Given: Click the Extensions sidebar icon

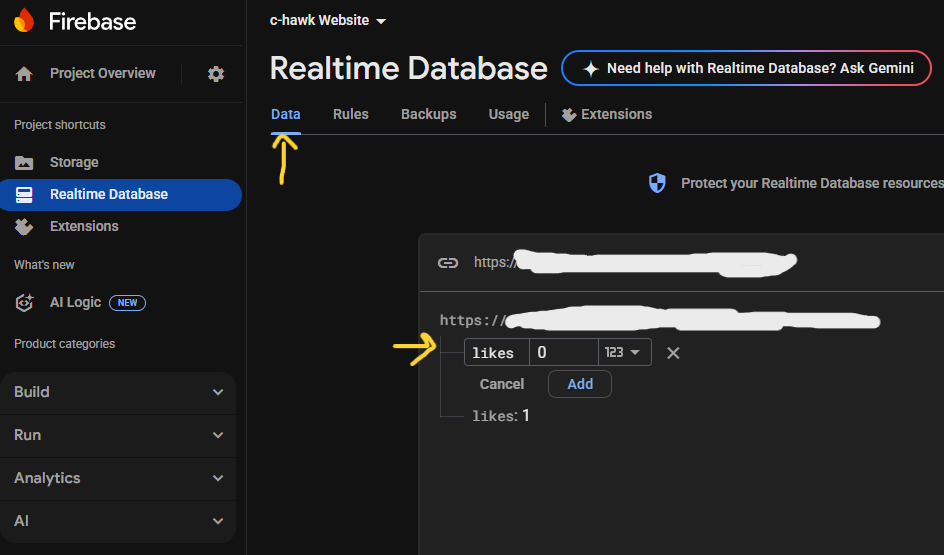Looking at the screenshot, I should coord(24,226).
